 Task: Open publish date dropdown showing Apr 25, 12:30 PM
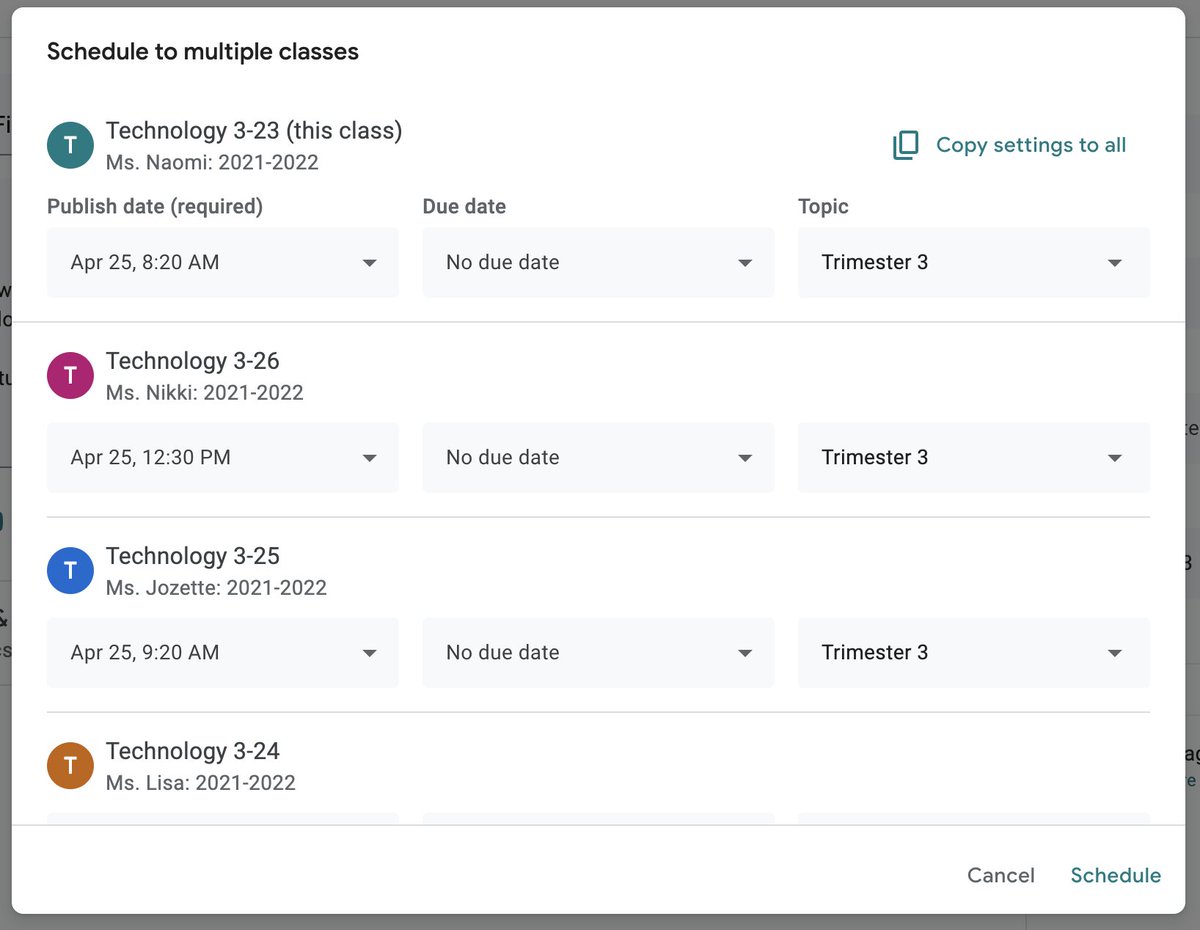click(x=223, y=458)
